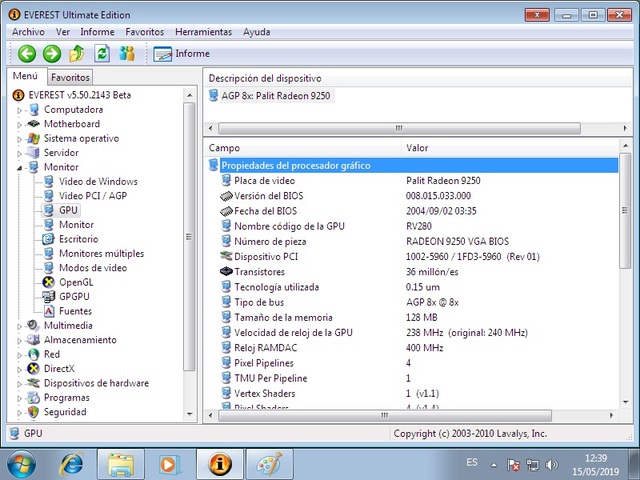Click the Almacenamiento drive icon
The height and width of the screenshot is (480, 640).
(x=33, y=340)
